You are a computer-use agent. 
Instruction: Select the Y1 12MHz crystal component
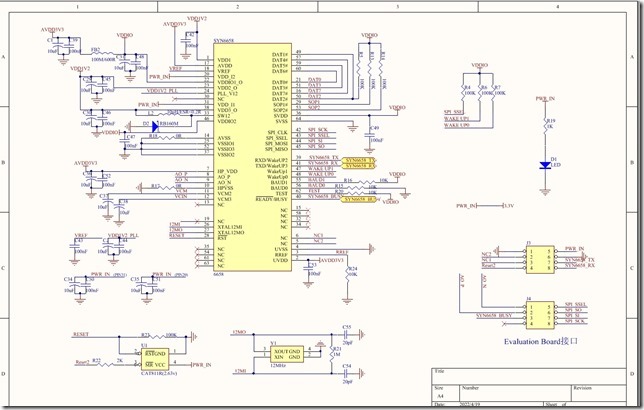point(287,355)
